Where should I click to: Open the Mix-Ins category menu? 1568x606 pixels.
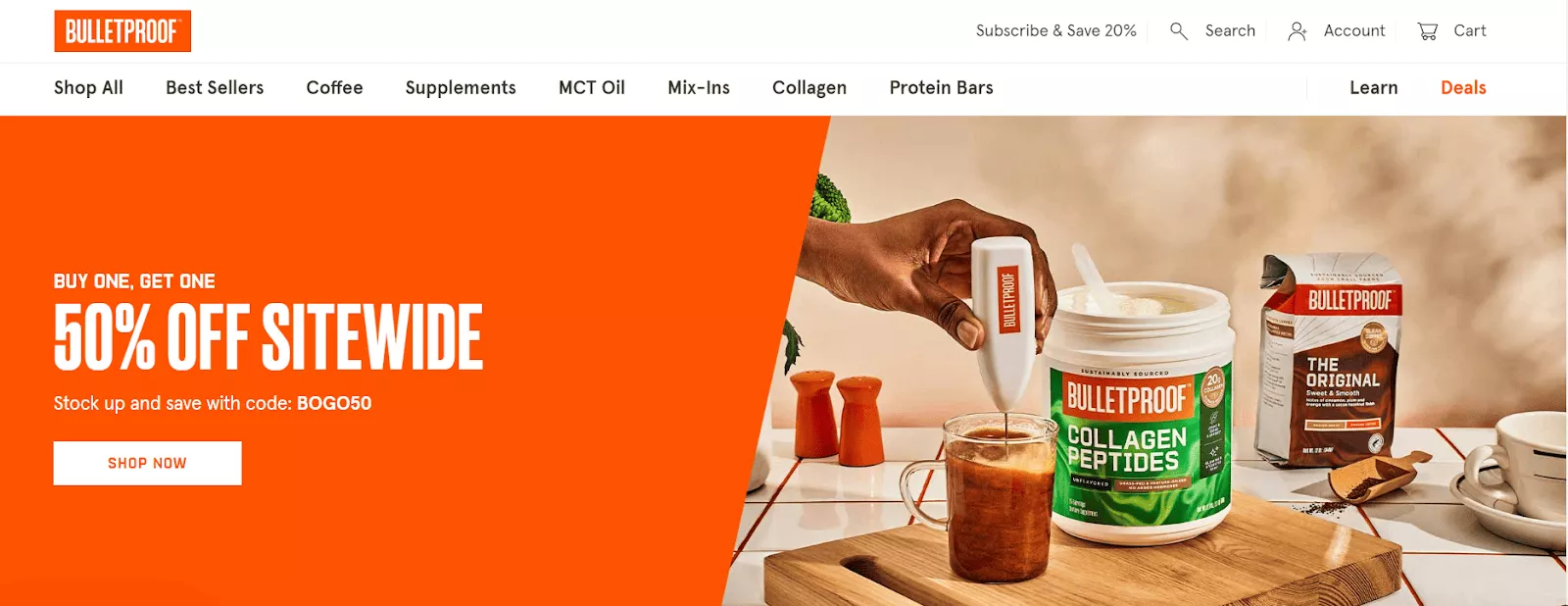pos(699,88)
